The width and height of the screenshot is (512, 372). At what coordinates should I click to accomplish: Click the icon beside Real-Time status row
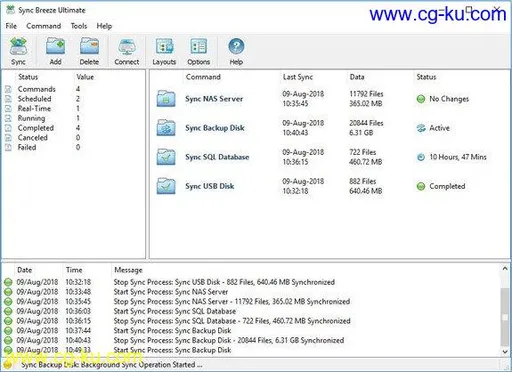tap(9, 108)
